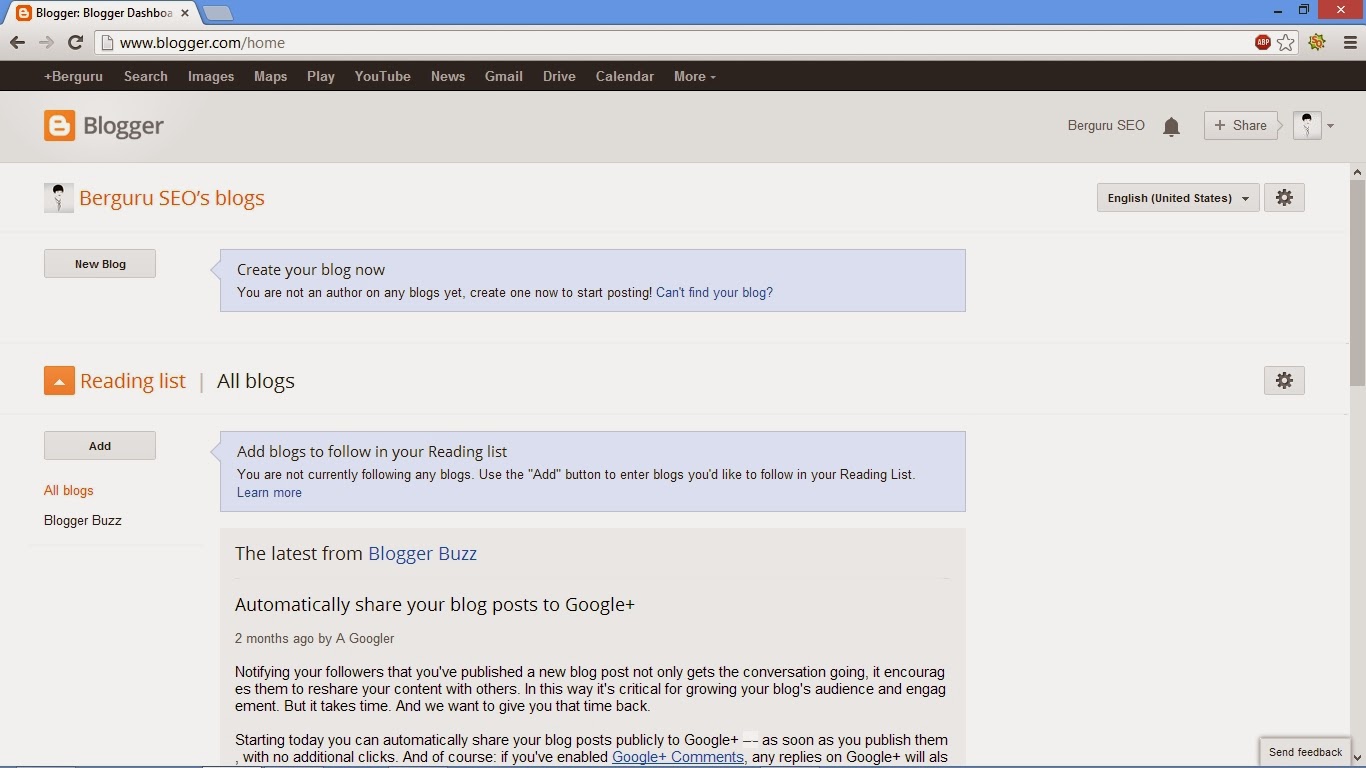Open the Blogger Buzz heading link
The width and height of the screenshot is (1366, 768).
point(422,553)
